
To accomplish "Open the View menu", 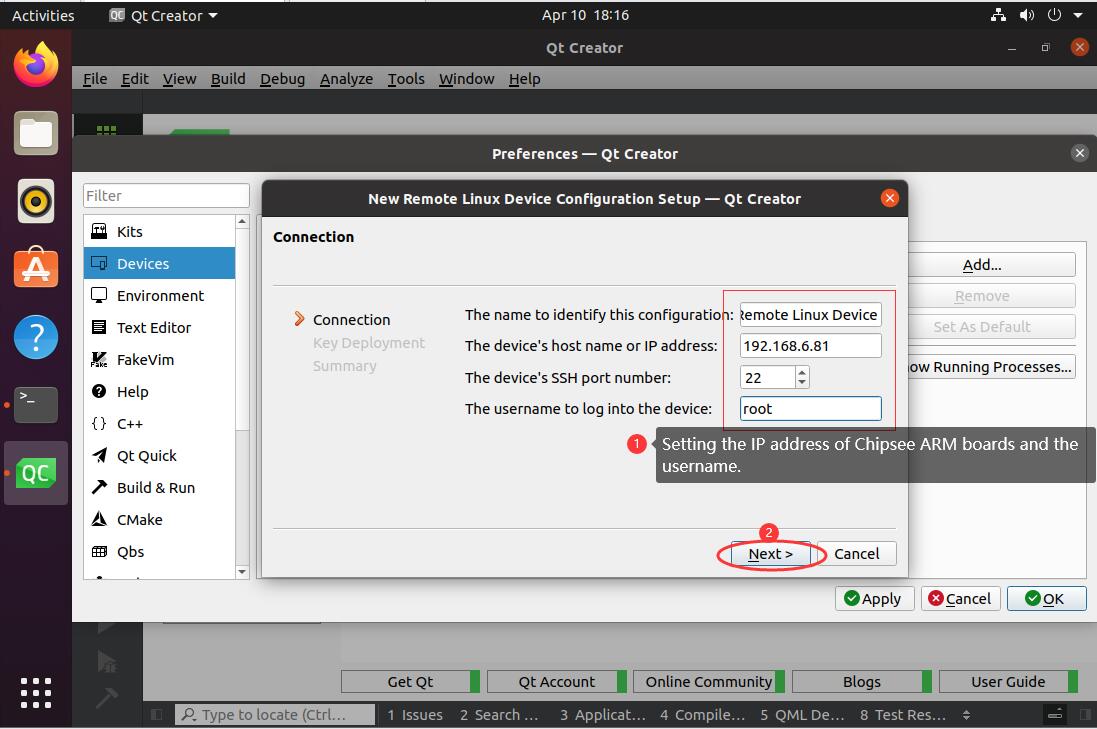I will click(x=180, y=79).
